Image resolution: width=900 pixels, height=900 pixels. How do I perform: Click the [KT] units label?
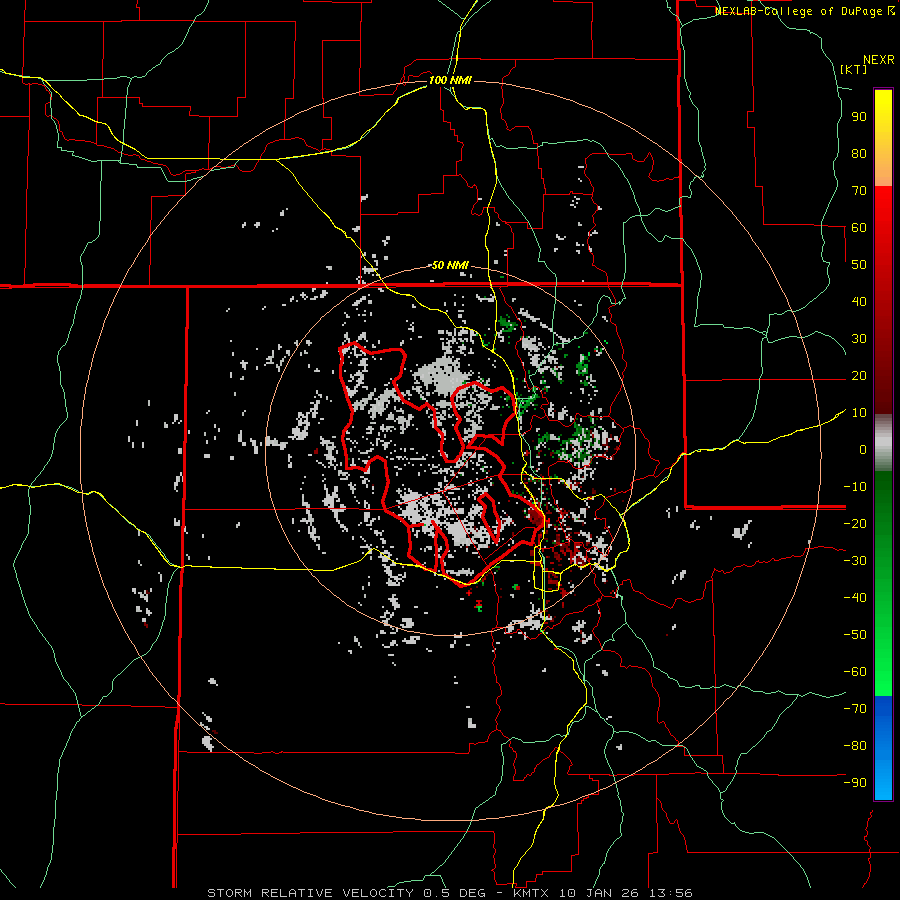tap(854, 69)
